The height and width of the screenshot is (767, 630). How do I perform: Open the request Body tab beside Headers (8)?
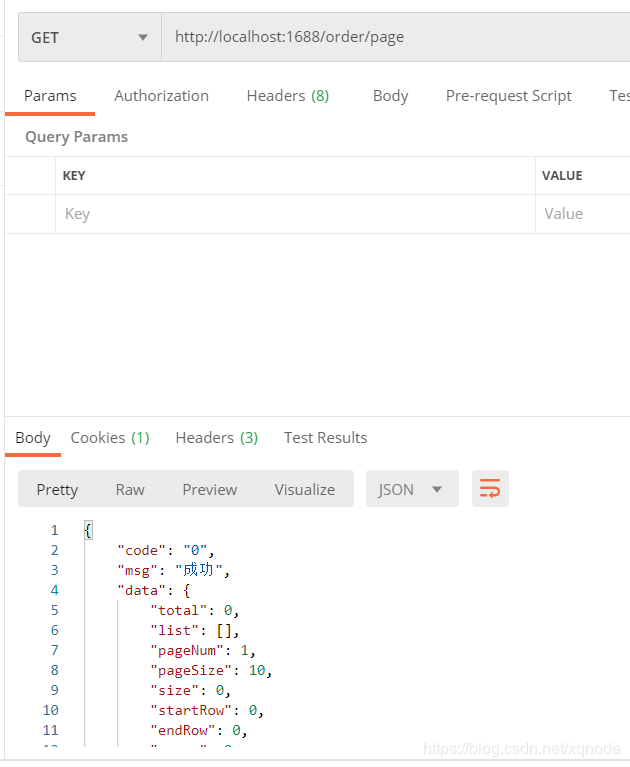click(390, 96)
